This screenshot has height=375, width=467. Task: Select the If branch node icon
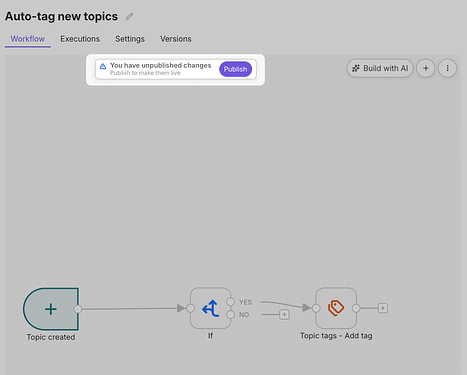pos(210,308)
